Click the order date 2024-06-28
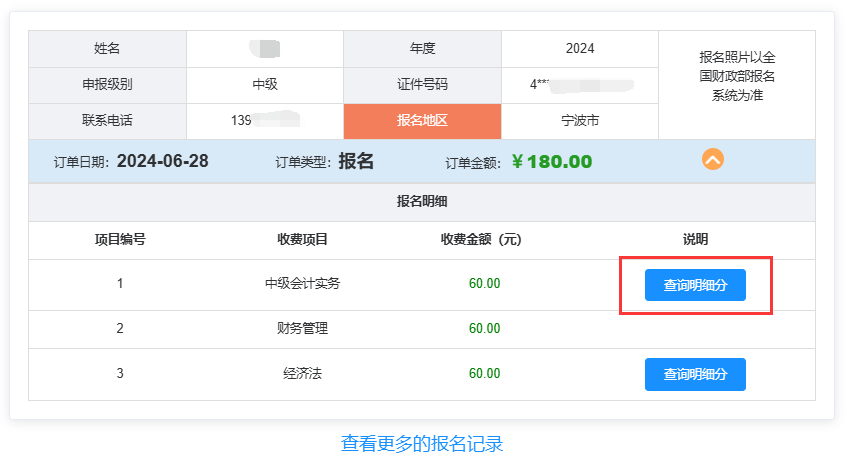Screen dimensions: 847x459 (x=162, y=161)
